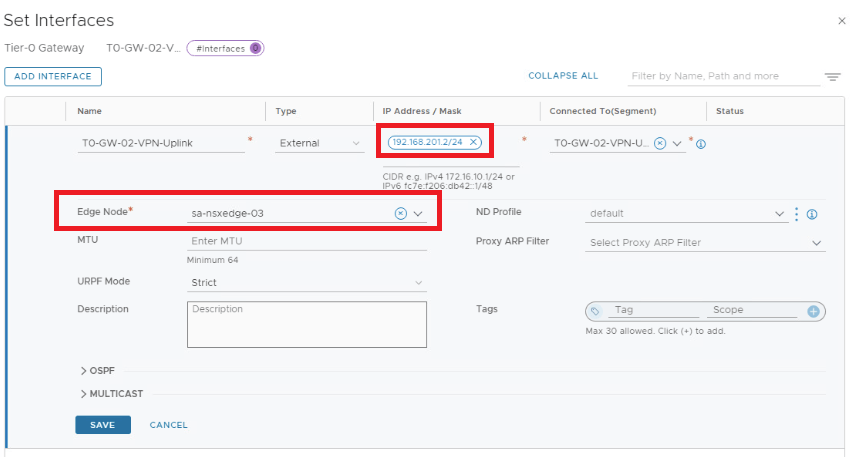Expand the OSPF section
This screenshot has width=853, height=457.
click(x=98, y=370)
